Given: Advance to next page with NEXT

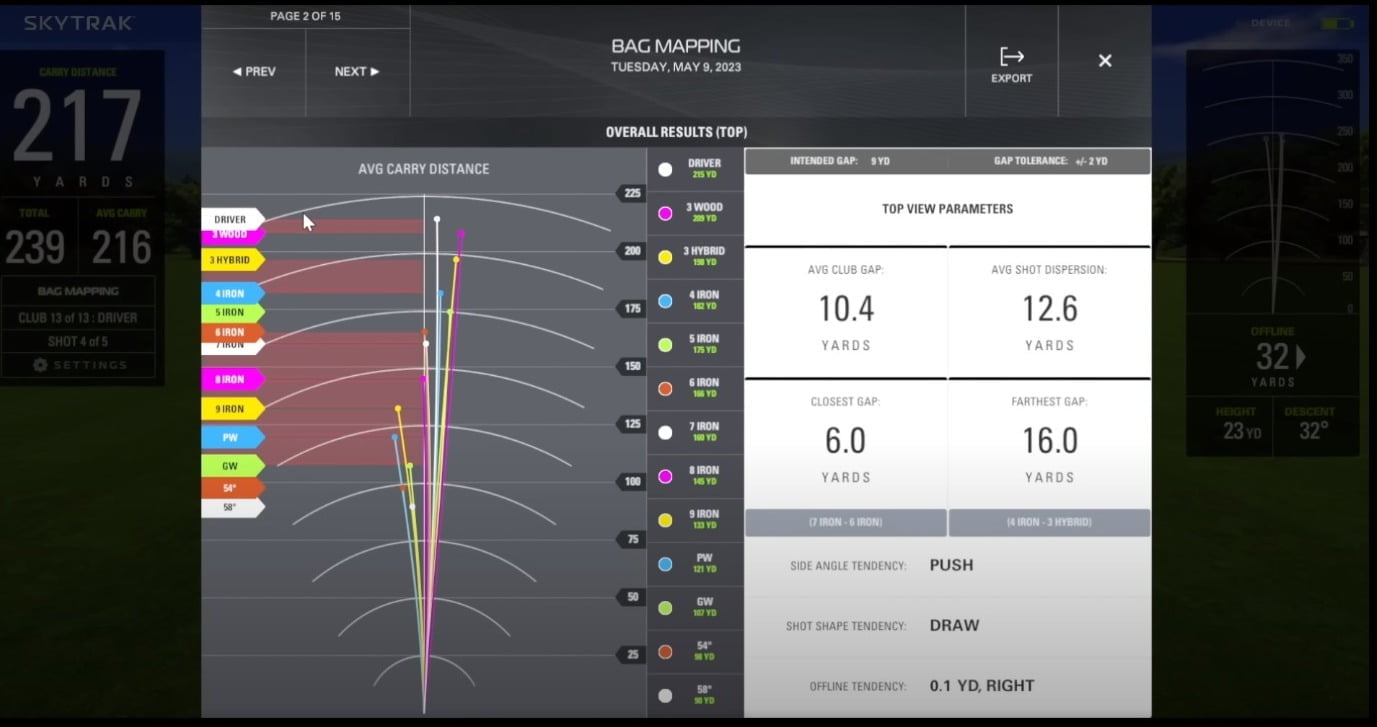Looking at the screenshot, I should (x=357, y=72).
